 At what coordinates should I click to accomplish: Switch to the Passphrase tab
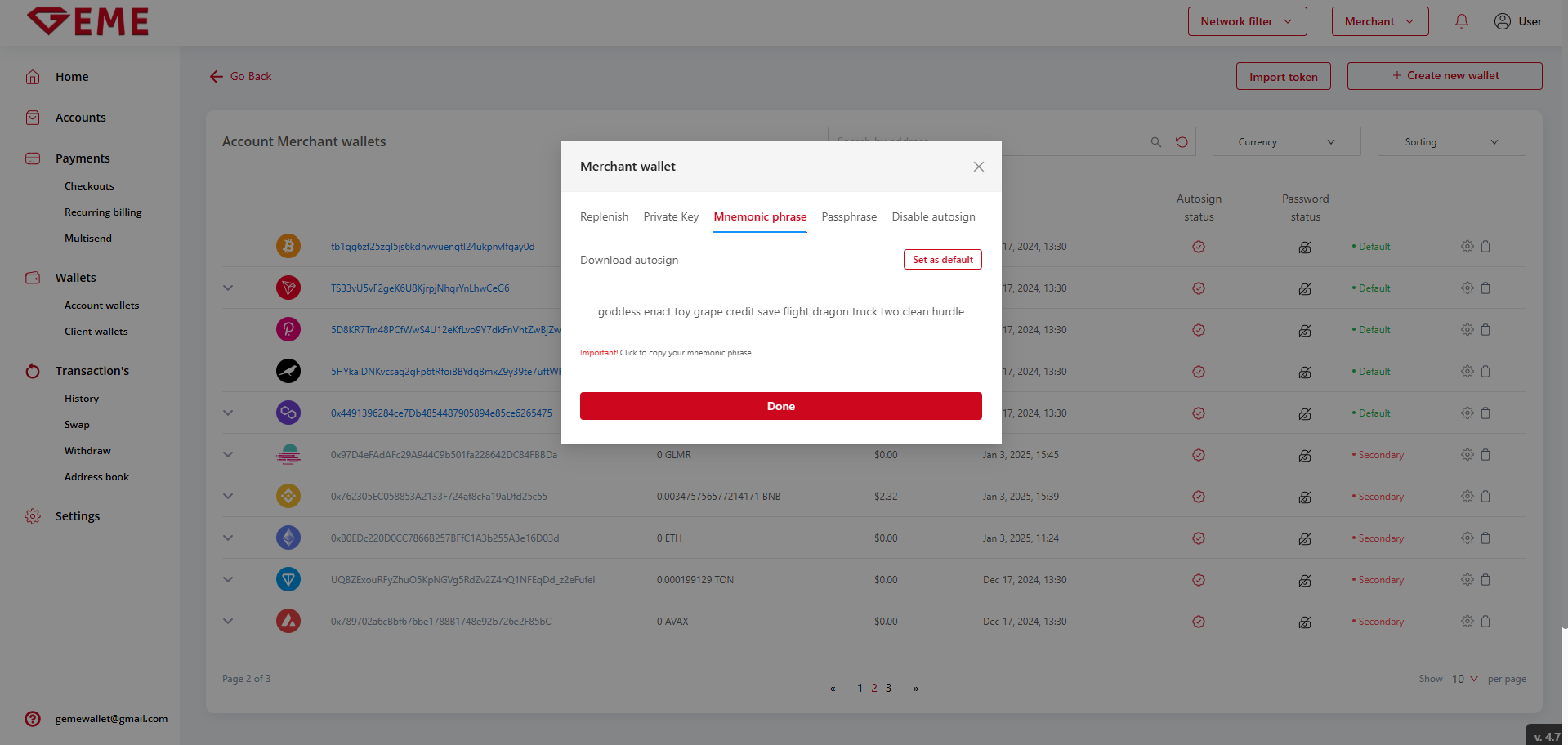[x=849, y=216]
